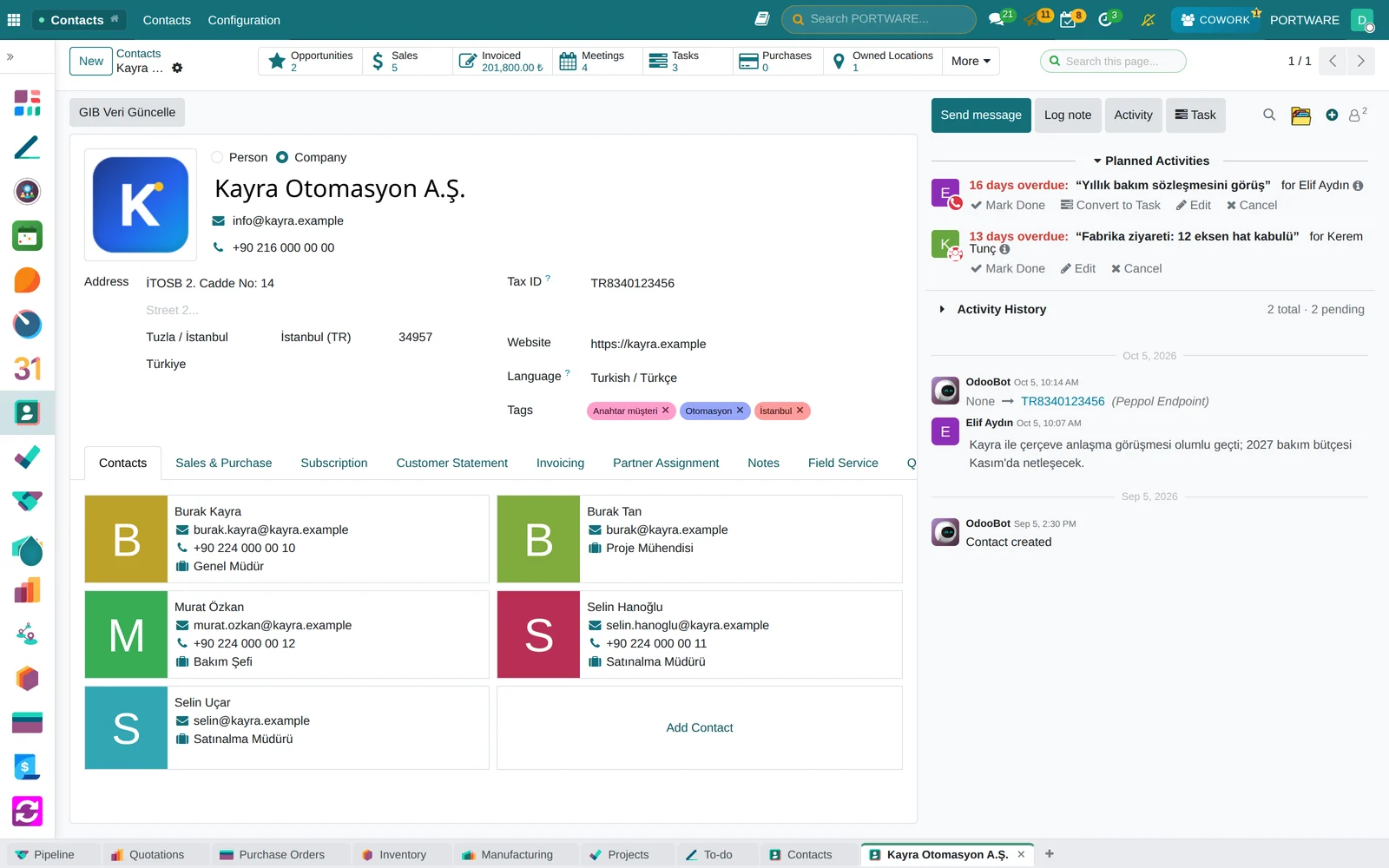The image size is (1389, 868).
Task: Open the conversations icon with badge 21
Action: (x=997, y=19)
